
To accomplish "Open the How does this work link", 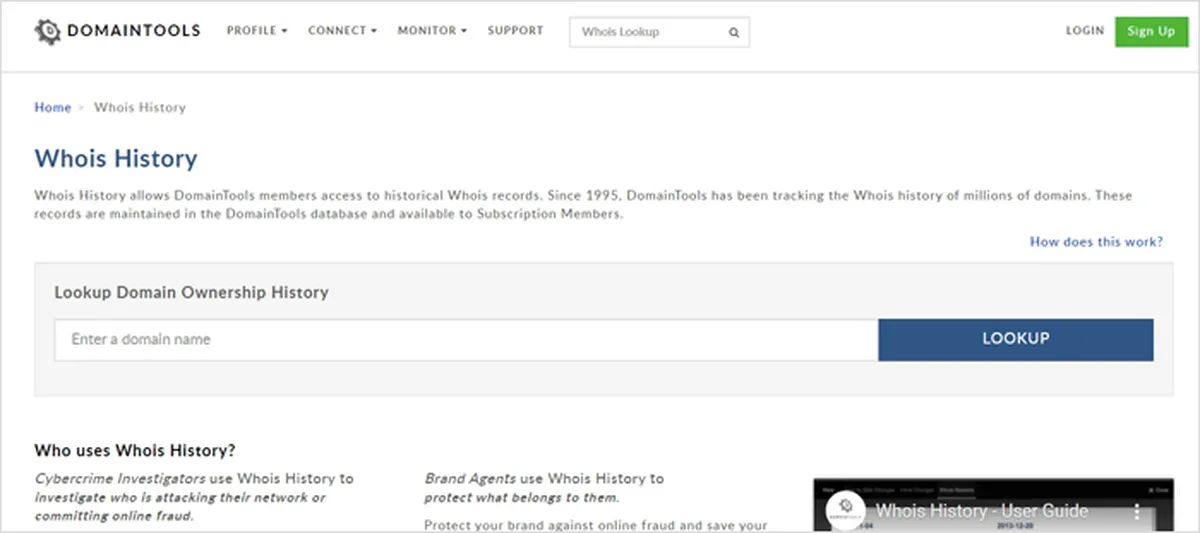I will 1096,242.
